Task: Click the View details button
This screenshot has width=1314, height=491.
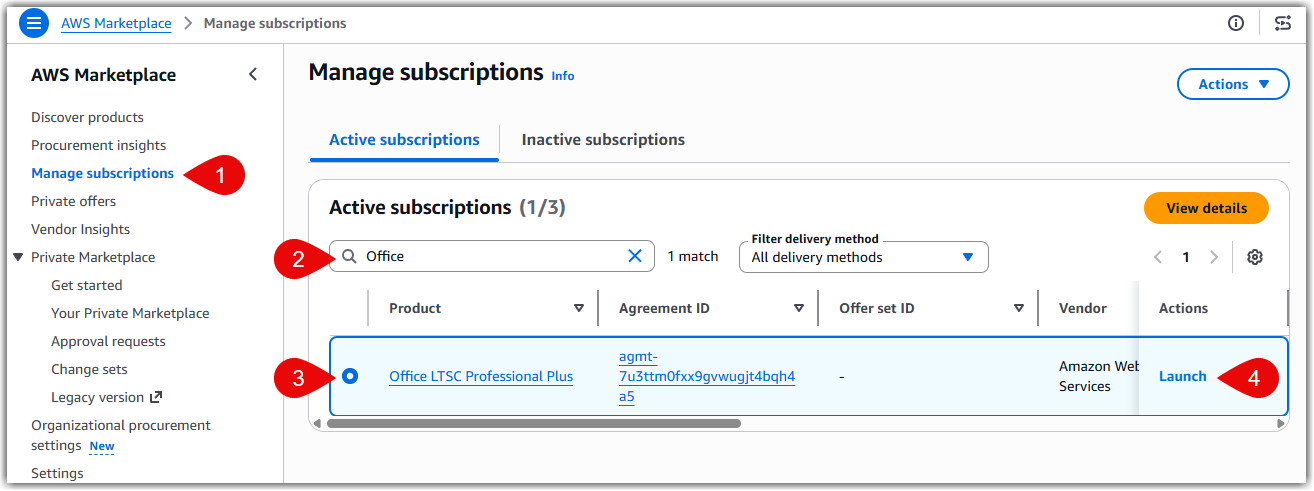Action: [1206, 208]
